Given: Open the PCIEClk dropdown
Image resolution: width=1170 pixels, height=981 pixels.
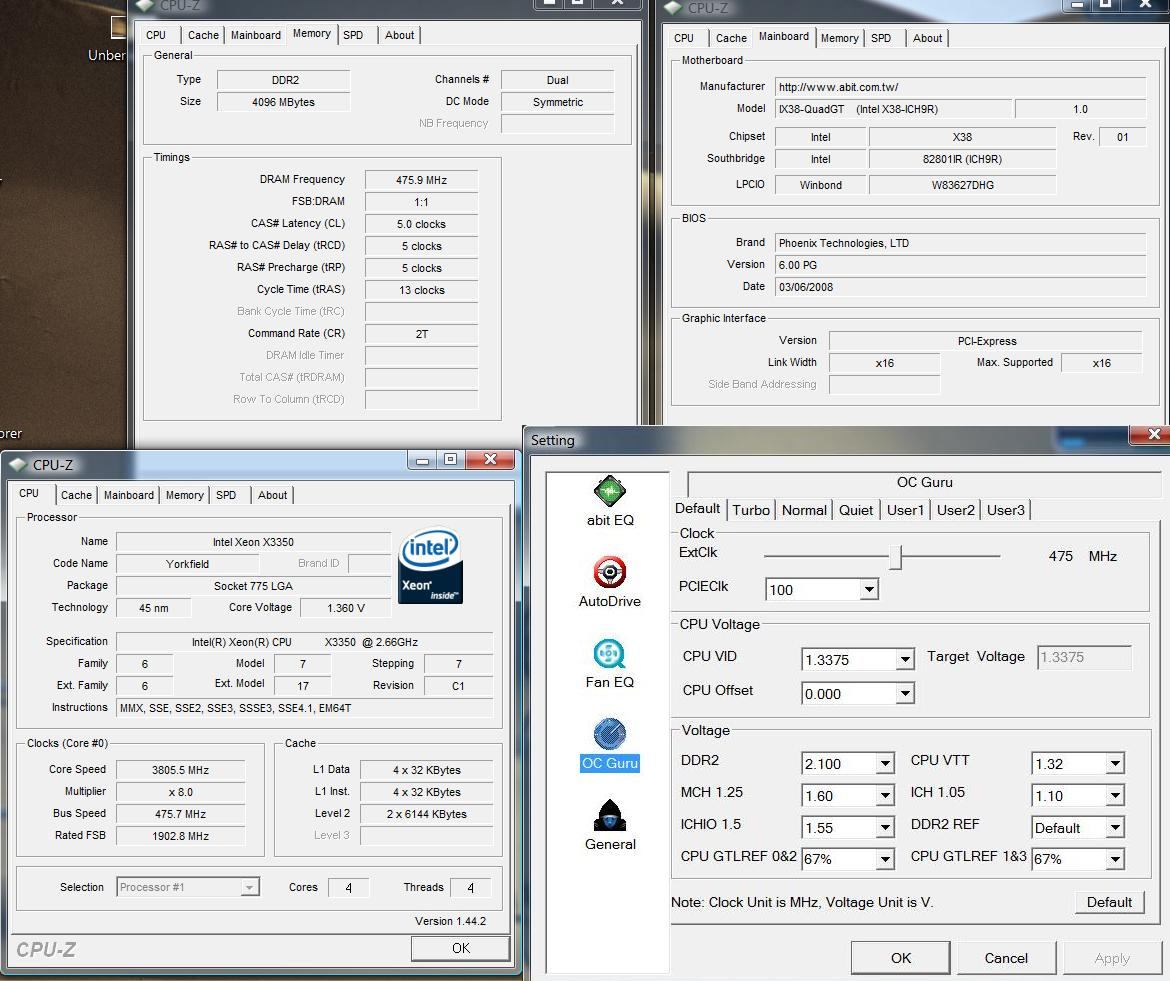Looking at the screenshot, I should (x=869, y=589).
